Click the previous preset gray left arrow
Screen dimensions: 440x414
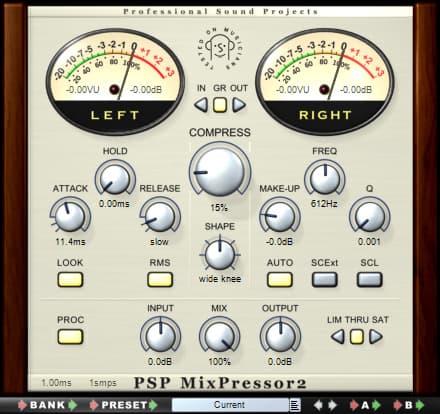[x=318, y=405]
